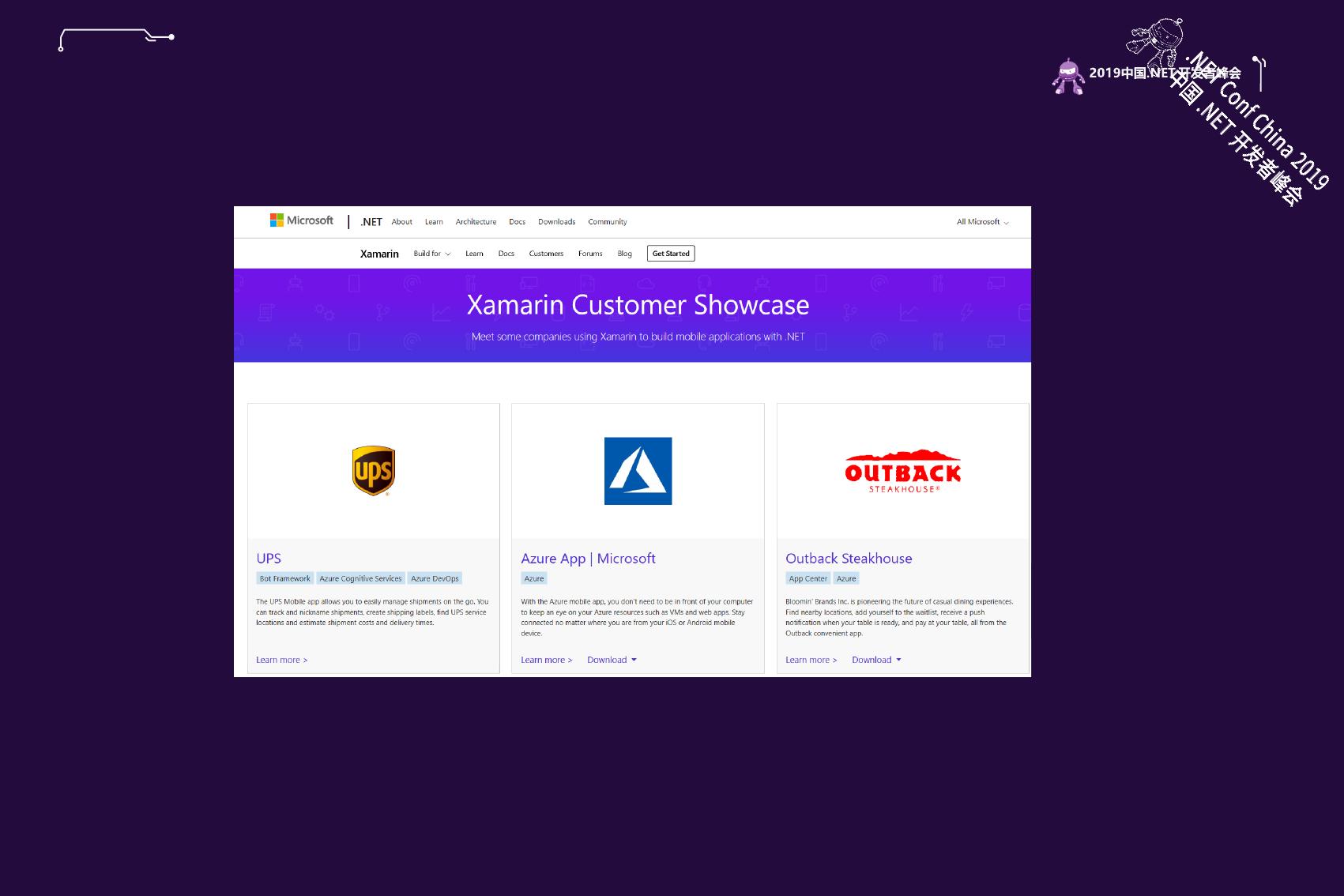1344x896 pixels.
Task: Click the UPS Mobile app description text
Action: pos(372,612)
